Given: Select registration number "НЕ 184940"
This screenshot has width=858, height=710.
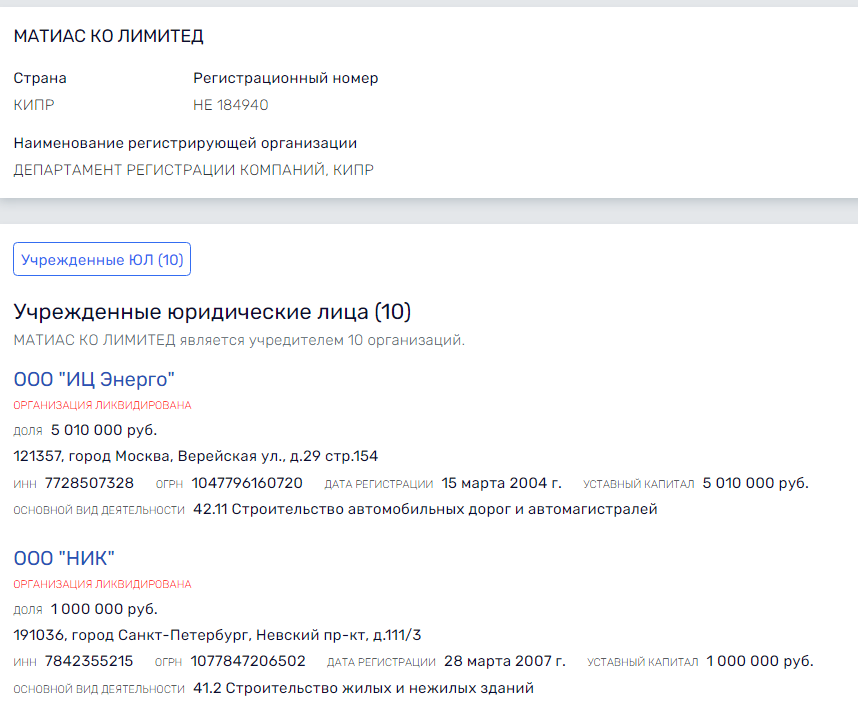Looking at the screenshot, I should pyautogui.click(x=231, y=105).
